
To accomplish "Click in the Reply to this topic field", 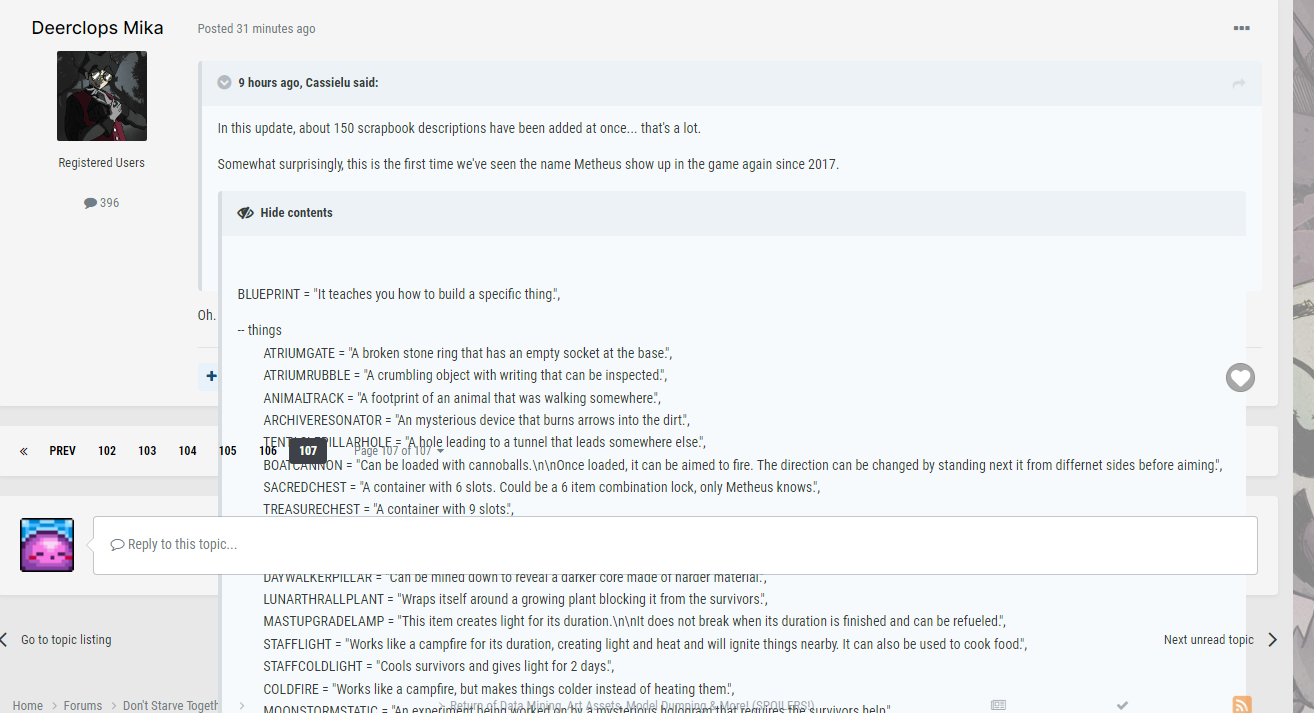I will coord(674,545).
